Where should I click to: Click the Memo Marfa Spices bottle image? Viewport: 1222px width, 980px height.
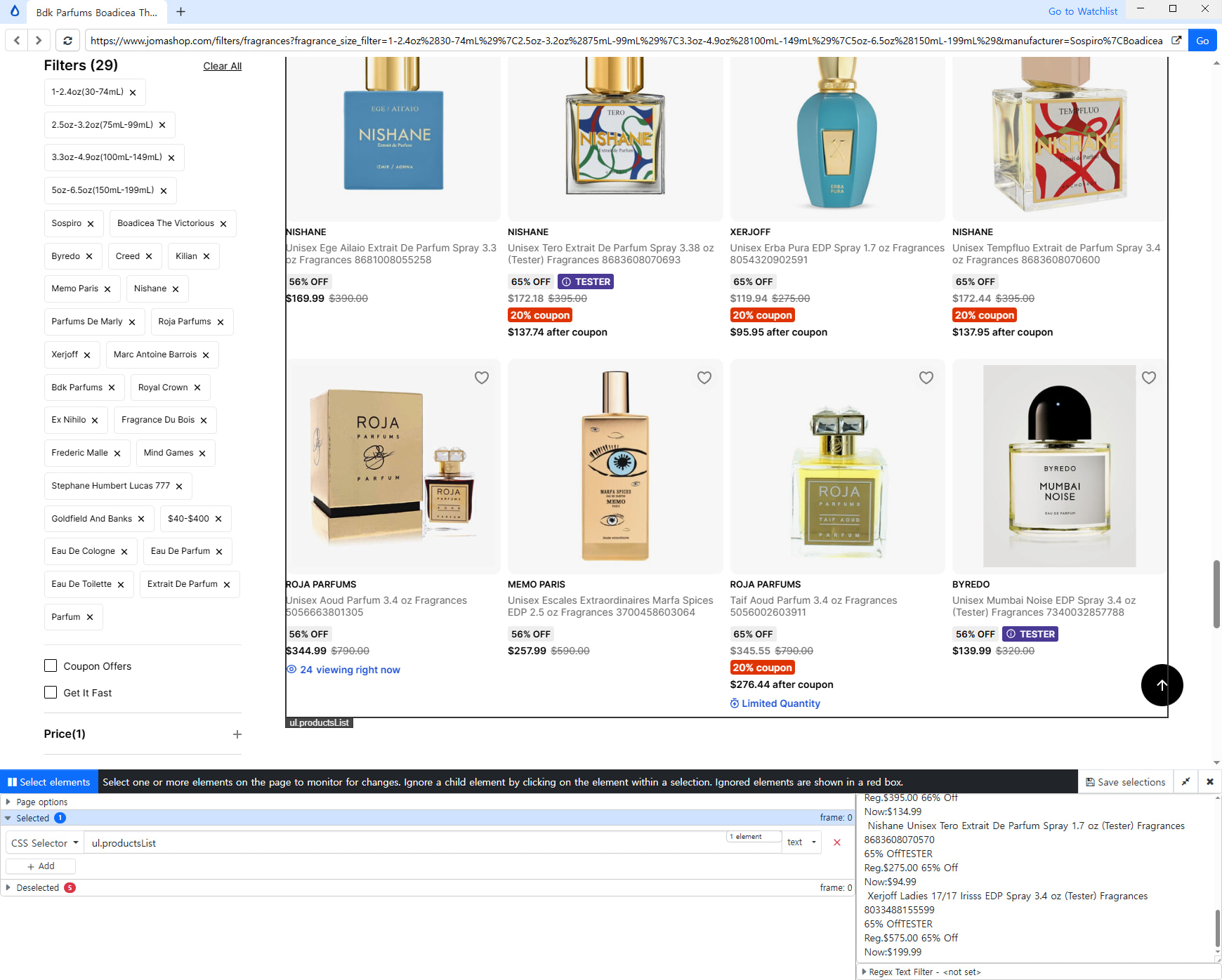[615, 466]
